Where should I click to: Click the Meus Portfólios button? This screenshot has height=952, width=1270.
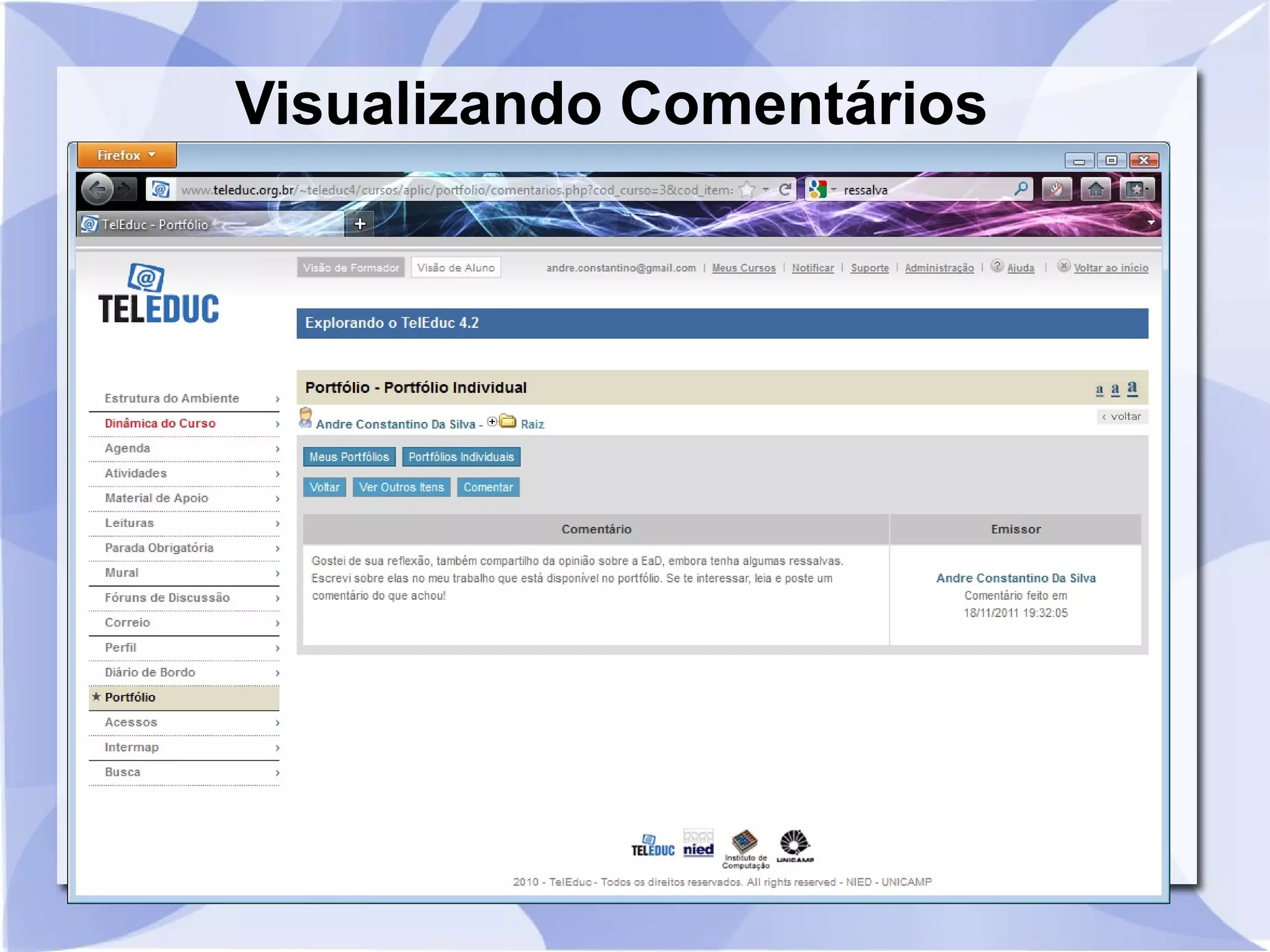(349, 457)
